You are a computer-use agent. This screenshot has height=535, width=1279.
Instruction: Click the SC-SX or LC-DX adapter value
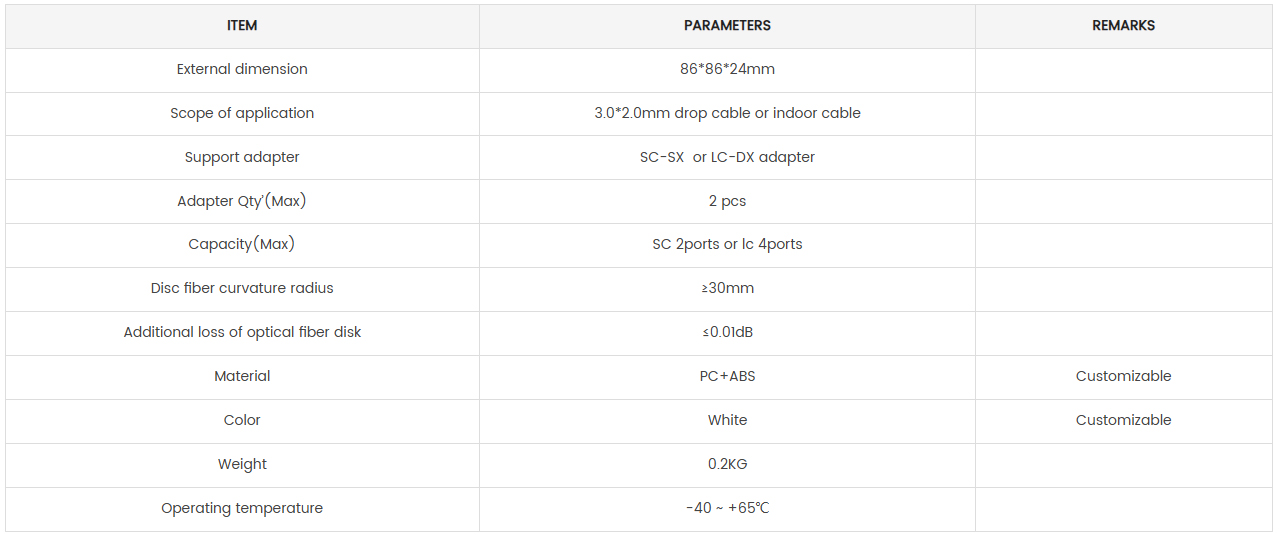(727, 157)
